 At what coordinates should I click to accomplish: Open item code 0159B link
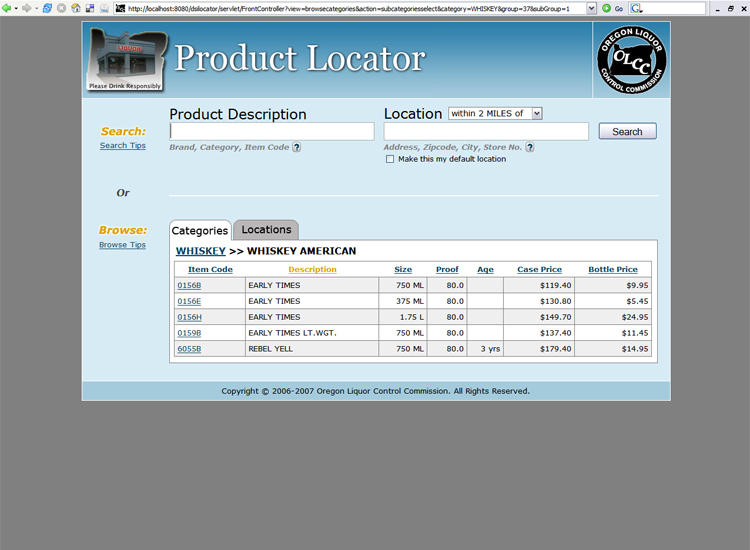click(189, 333)
